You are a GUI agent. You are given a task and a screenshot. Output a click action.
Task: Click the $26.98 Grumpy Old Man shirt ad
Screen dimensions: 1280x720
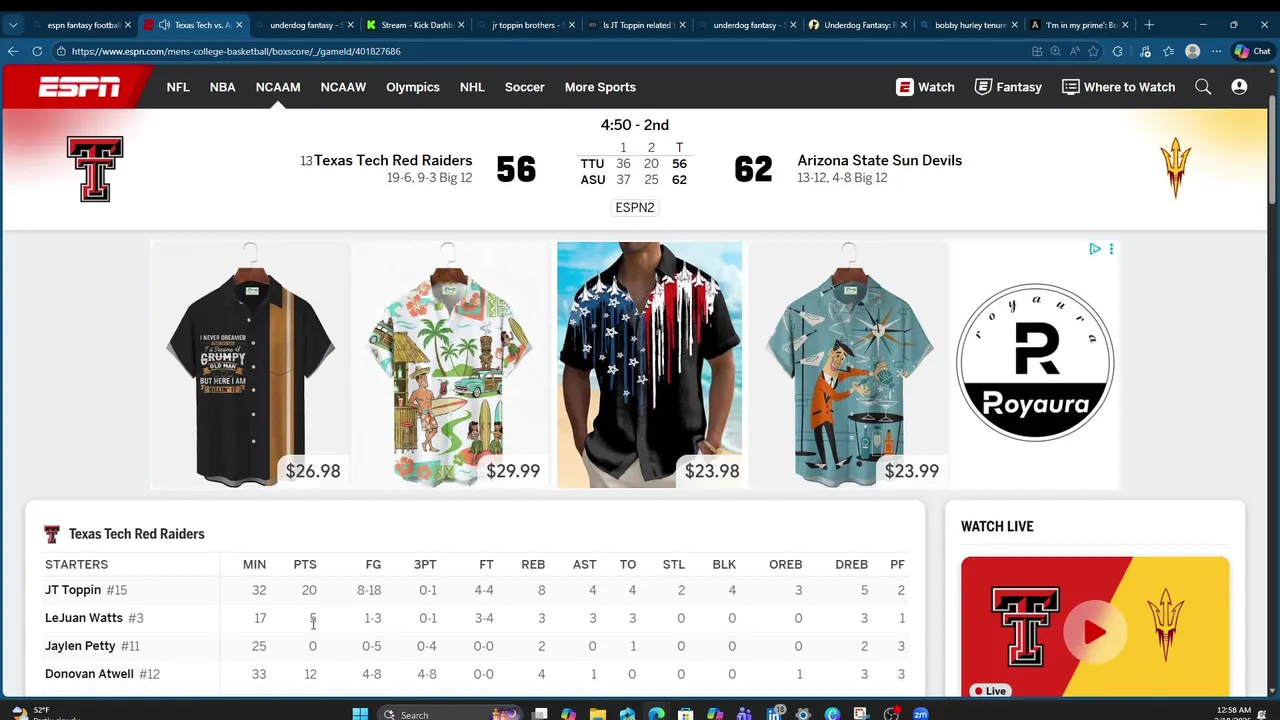250,365
